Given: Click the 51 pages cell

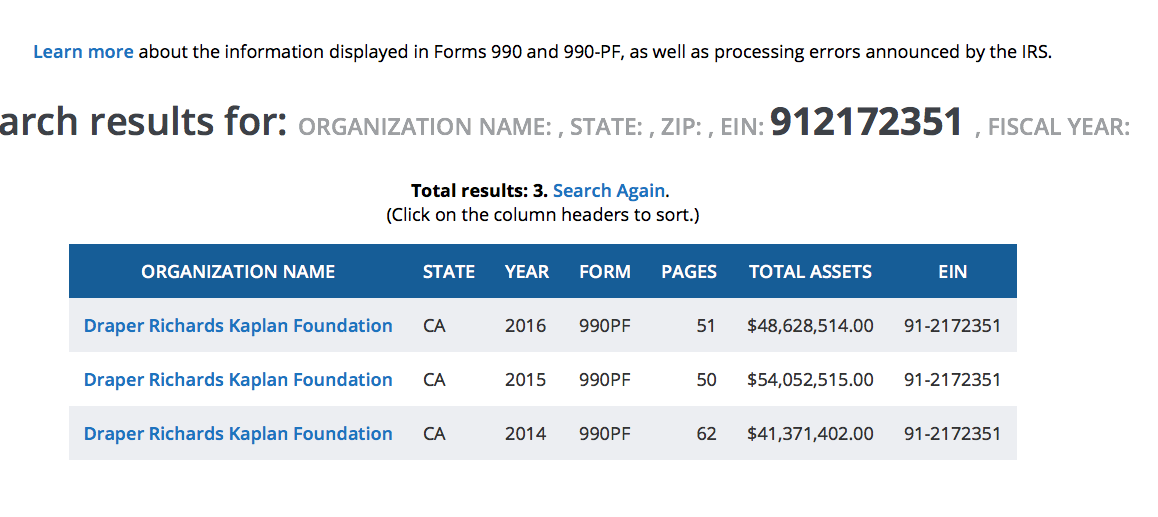Looking at the screenshot, I should (706, 326).
